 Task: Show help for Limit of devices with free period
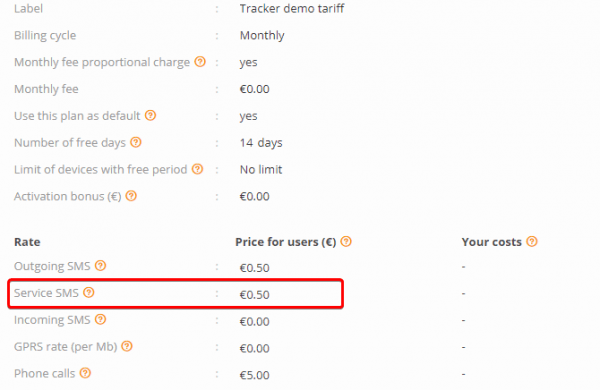197,169
